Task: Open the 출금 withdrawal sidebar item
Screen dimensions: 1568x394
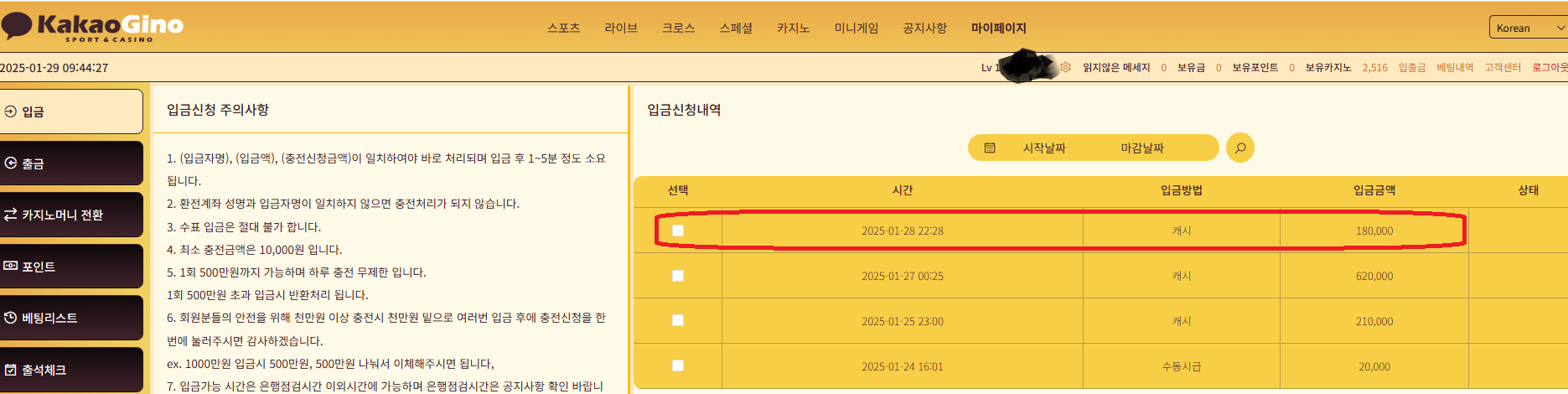Action: [71, 163]
